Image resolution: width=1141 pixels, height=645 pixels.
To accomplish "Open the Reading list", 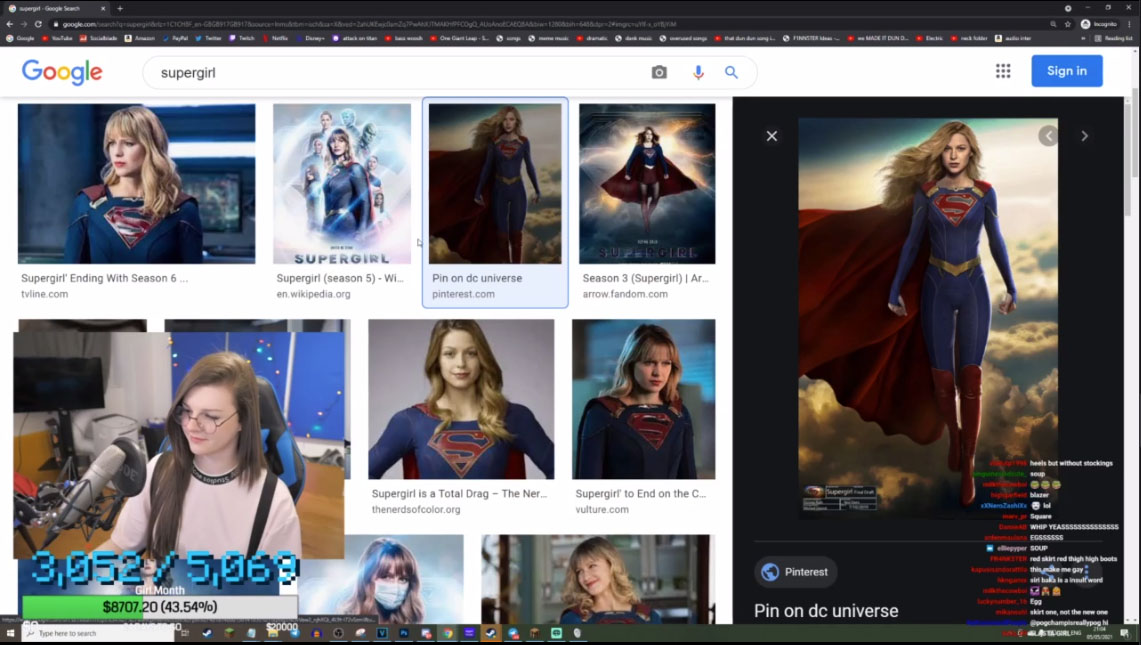I will [x=1113, y=38].
